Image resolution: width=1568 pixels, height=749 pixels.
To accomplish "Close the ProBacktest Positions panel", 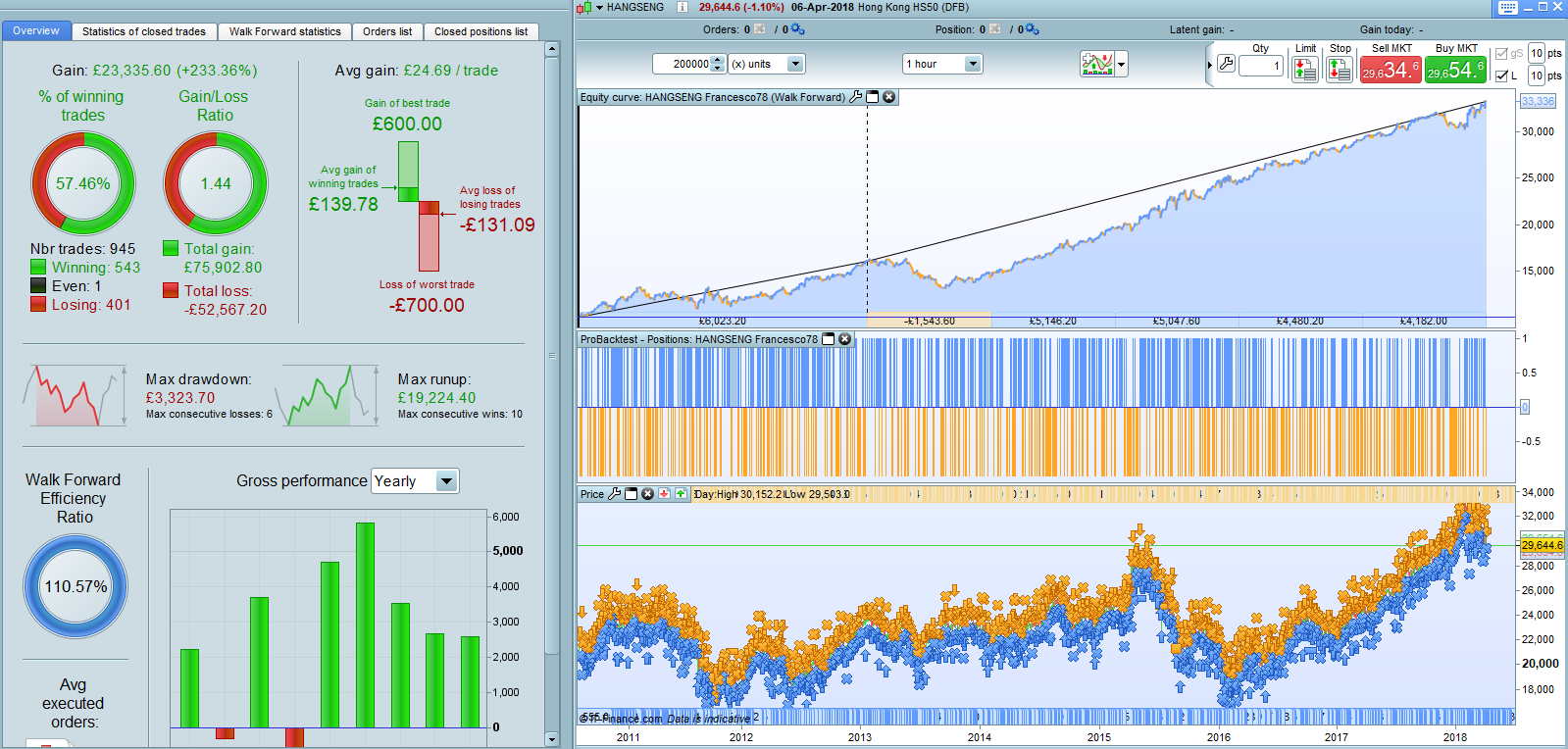I will (844, 339).
